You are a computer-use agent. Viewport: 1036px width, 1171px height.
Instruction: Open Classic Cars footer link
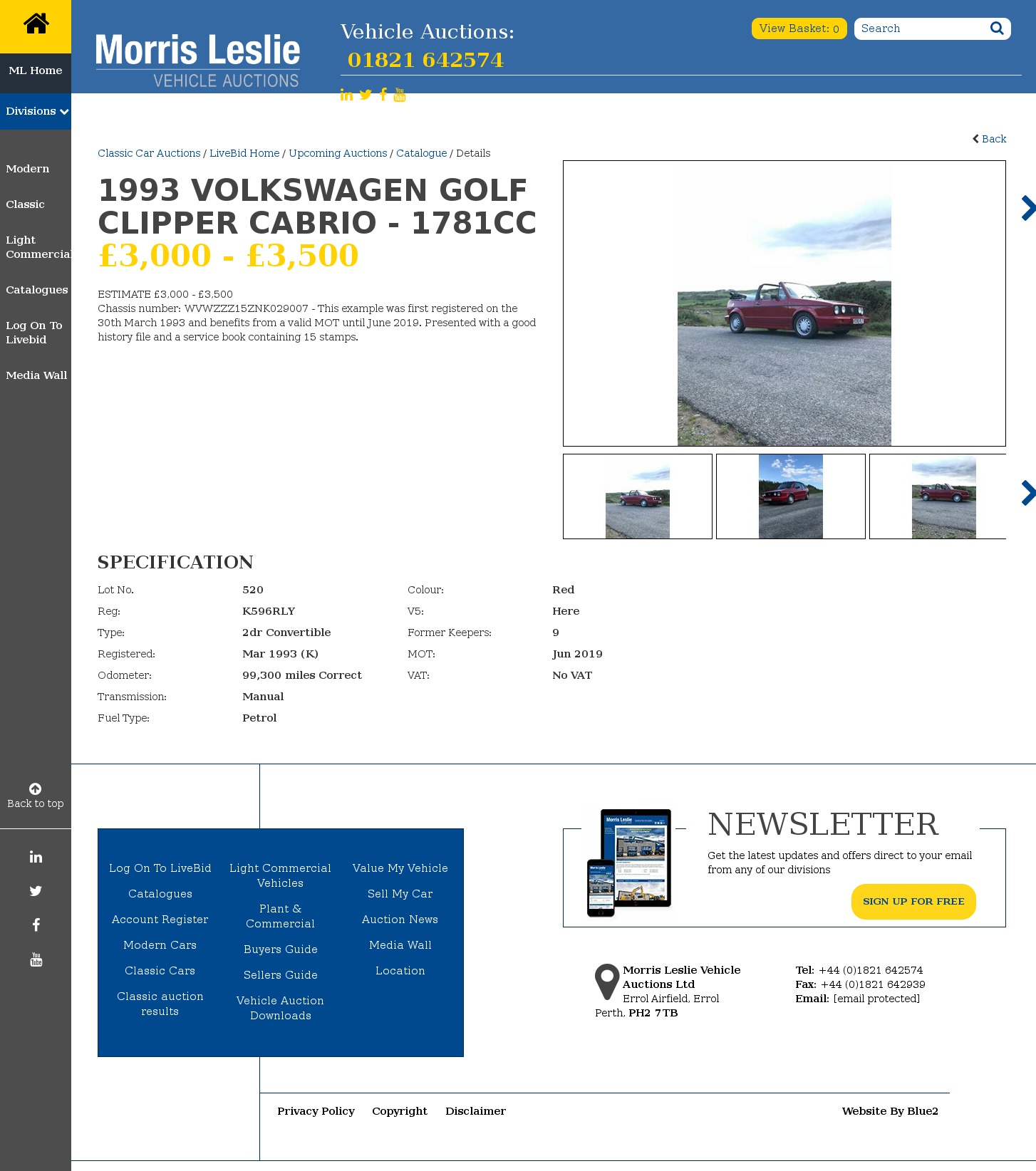pos(160,971)
